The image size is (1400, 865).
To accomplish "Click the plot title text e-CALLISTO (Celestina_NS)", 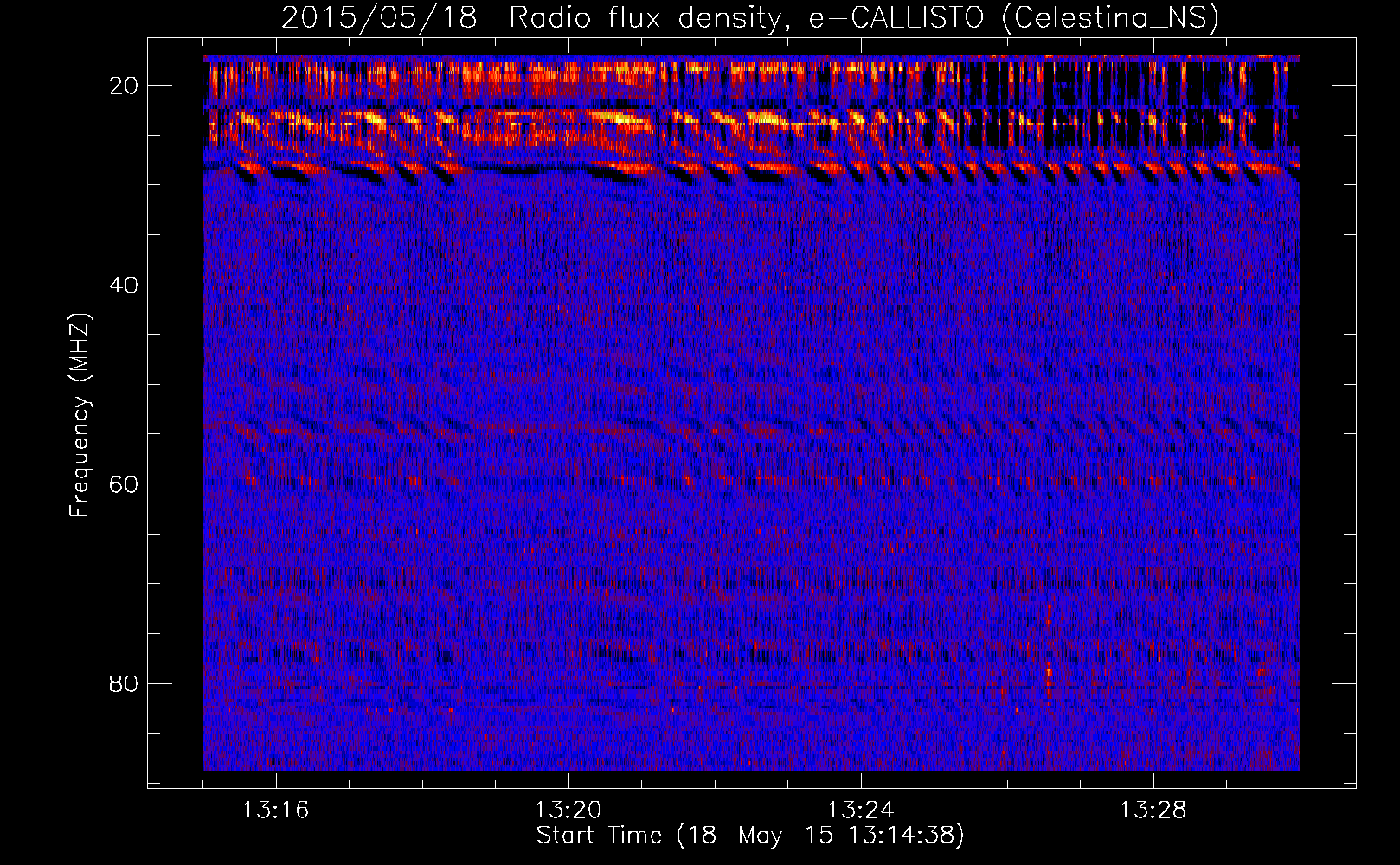I will coord(1013,18).
